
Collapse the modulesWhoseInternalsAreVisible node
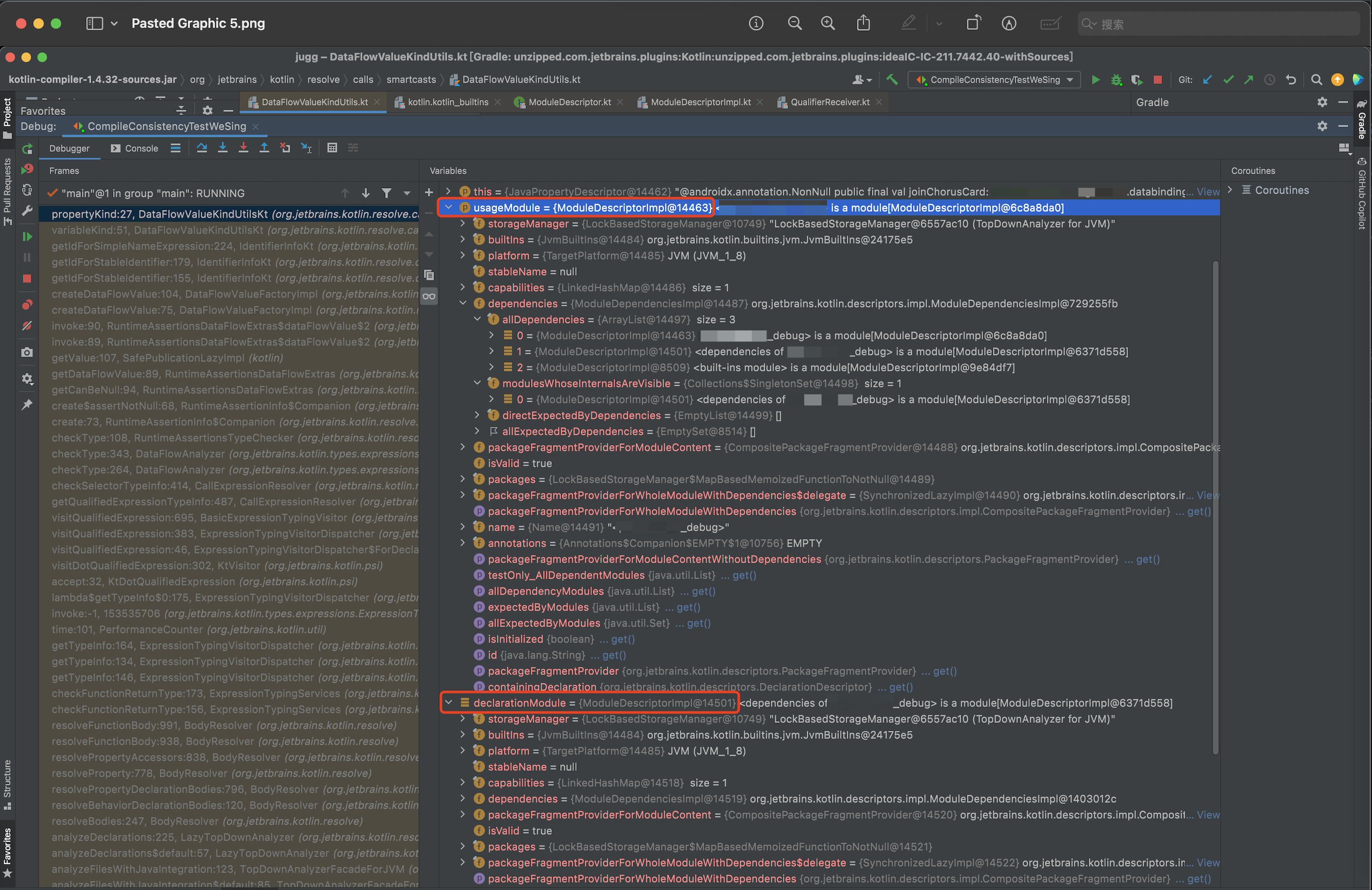(x=477, y=383)
